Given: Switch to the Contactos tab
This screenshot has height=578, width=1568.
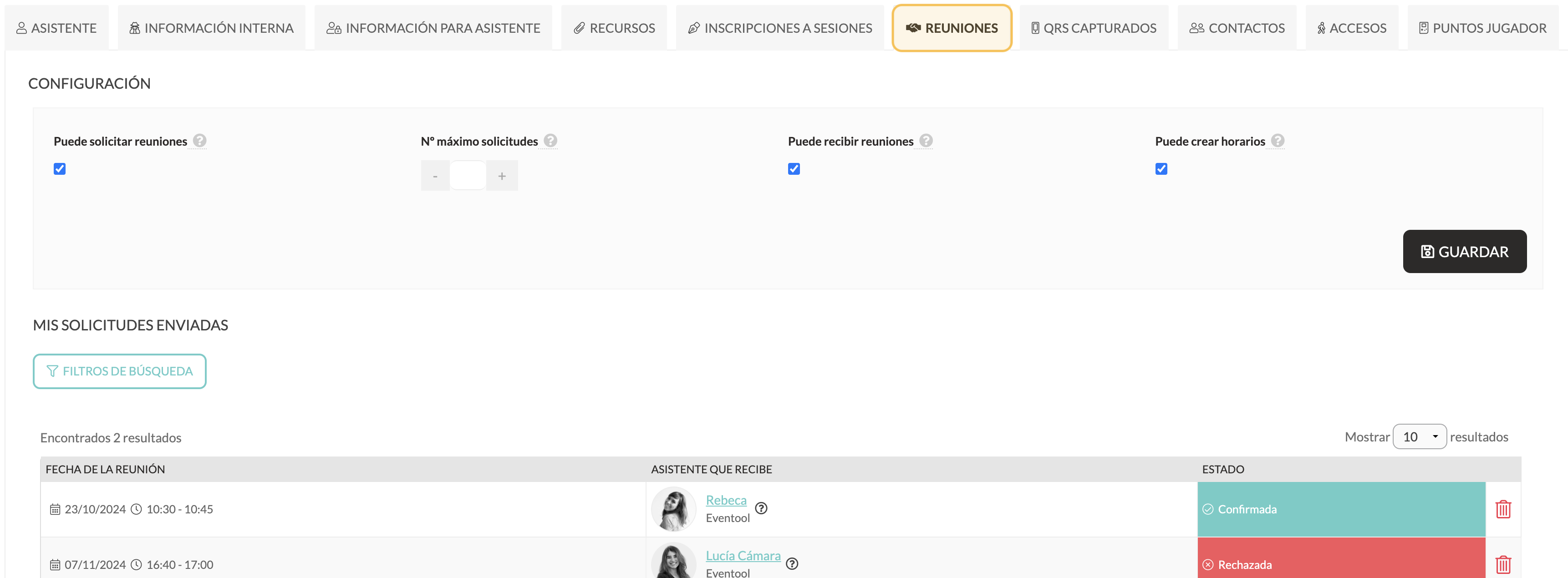Looking at the screenshot, I should coord(1237,28).
